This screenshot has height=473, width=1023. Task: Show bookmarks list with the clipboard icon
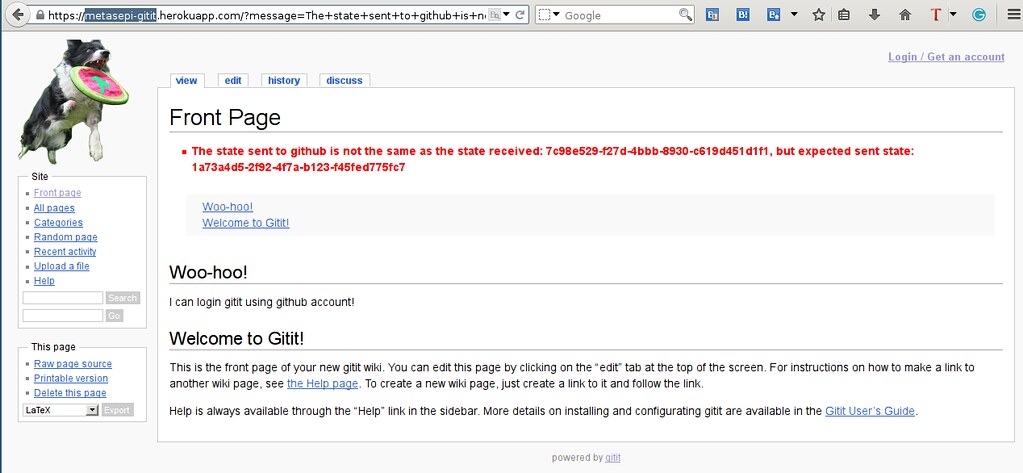pos(844,14)
